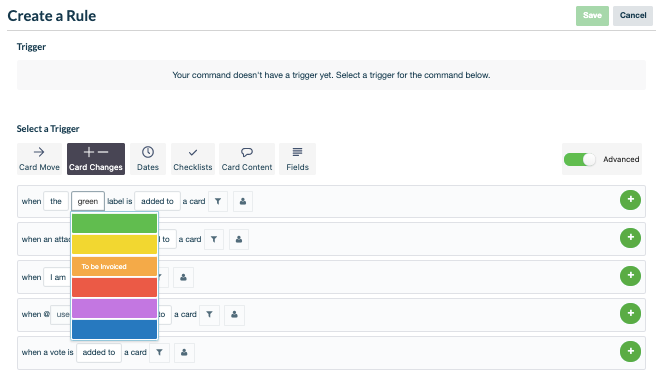Toggle 'the' option in label trigger
Viewport: 669px width, 378px height.
tap(56, 201)
